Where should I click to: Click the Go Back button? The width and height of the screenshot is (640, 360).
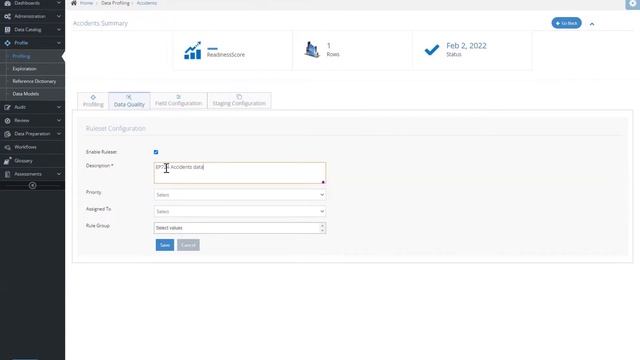pyautogui.click(x=566, y=23)
